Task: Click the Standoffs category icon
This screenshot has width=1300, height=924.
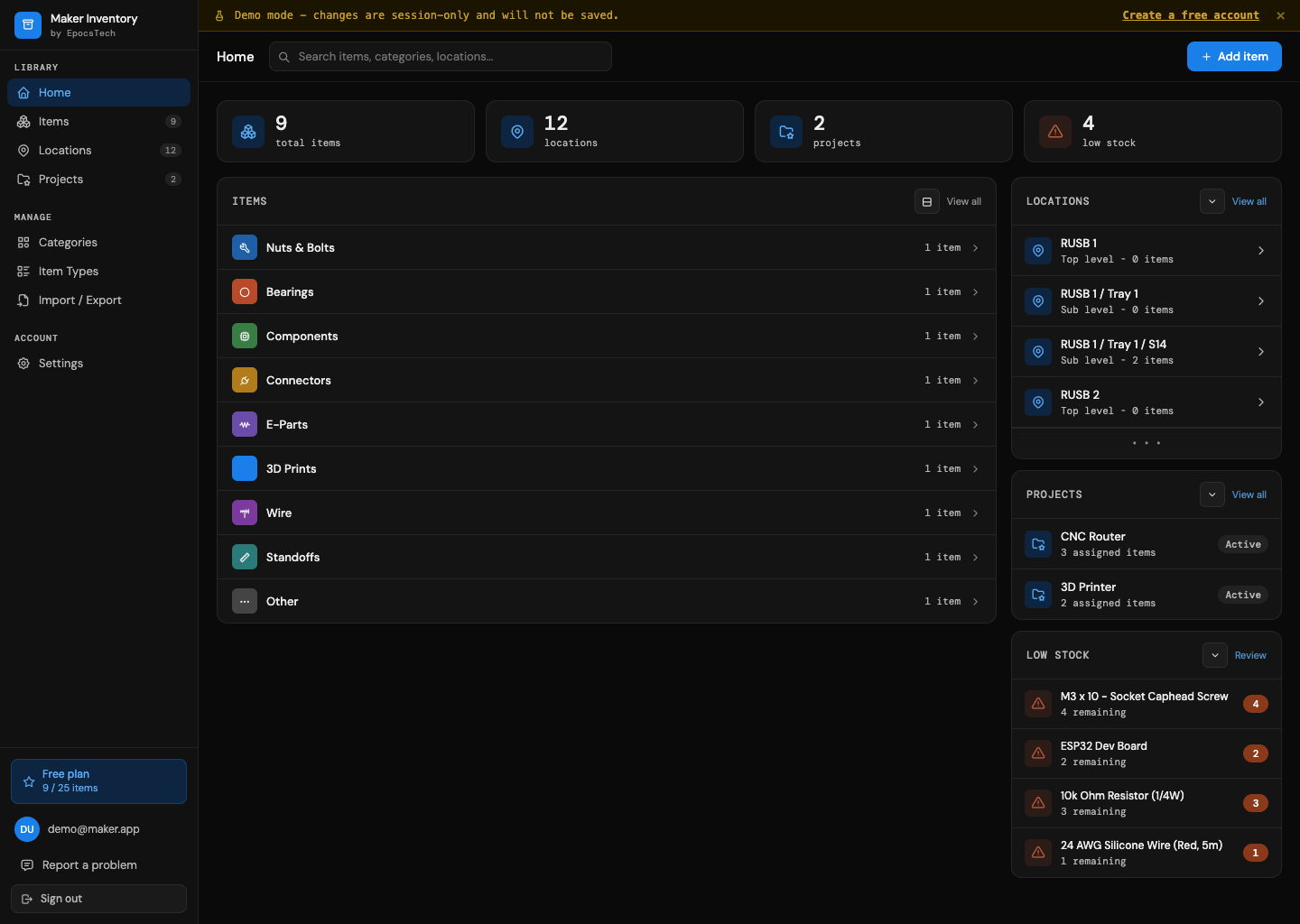Action: [x=245, y=557]
